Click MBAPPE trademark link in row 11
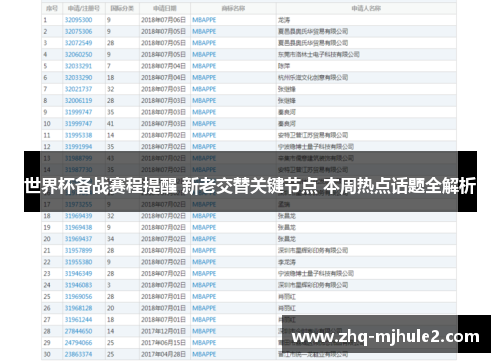 pos(204,135)
